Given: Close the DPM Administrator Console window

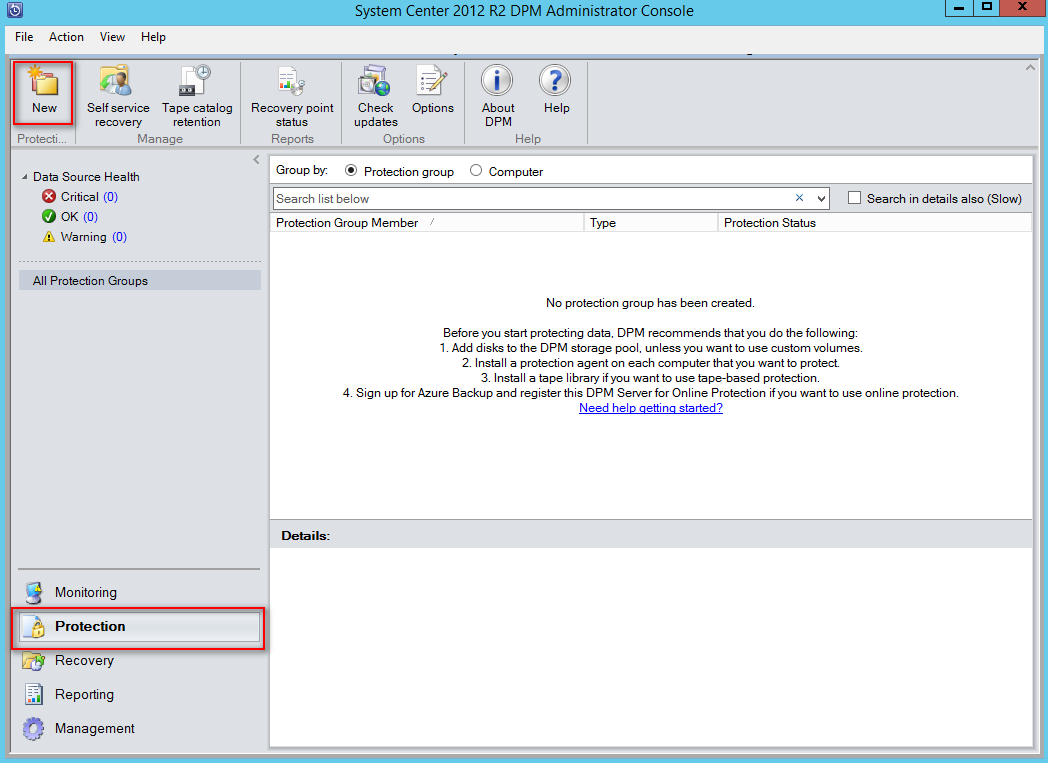Looking at the screenshot, I should (1023, 8).
